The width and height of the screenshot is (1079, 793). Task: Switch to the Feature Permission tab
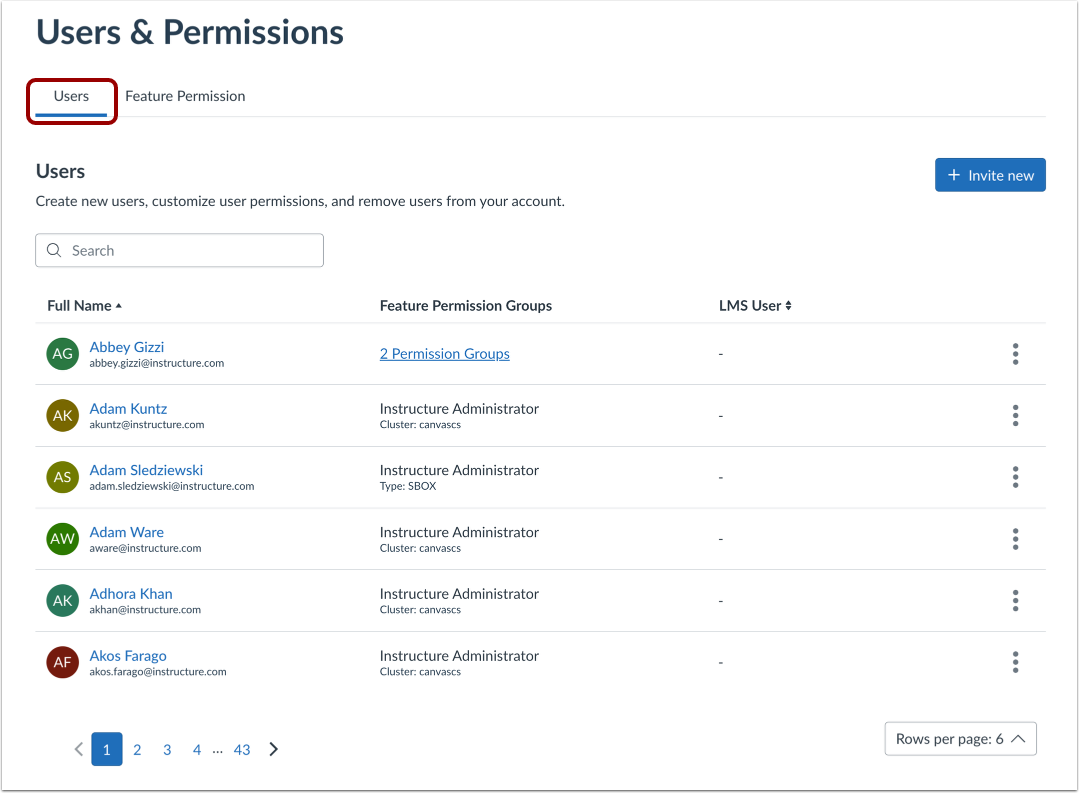coord(185,96)
